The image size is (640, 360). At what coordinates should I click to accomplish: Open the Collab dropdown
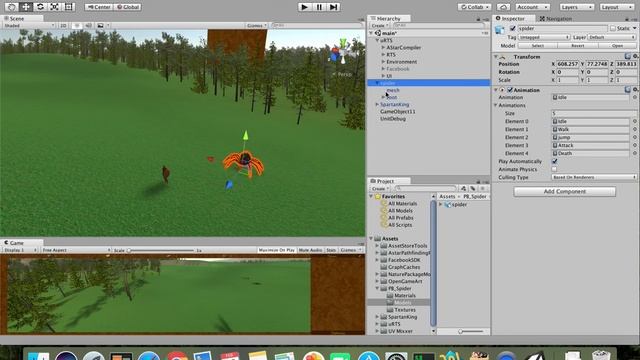474,7
